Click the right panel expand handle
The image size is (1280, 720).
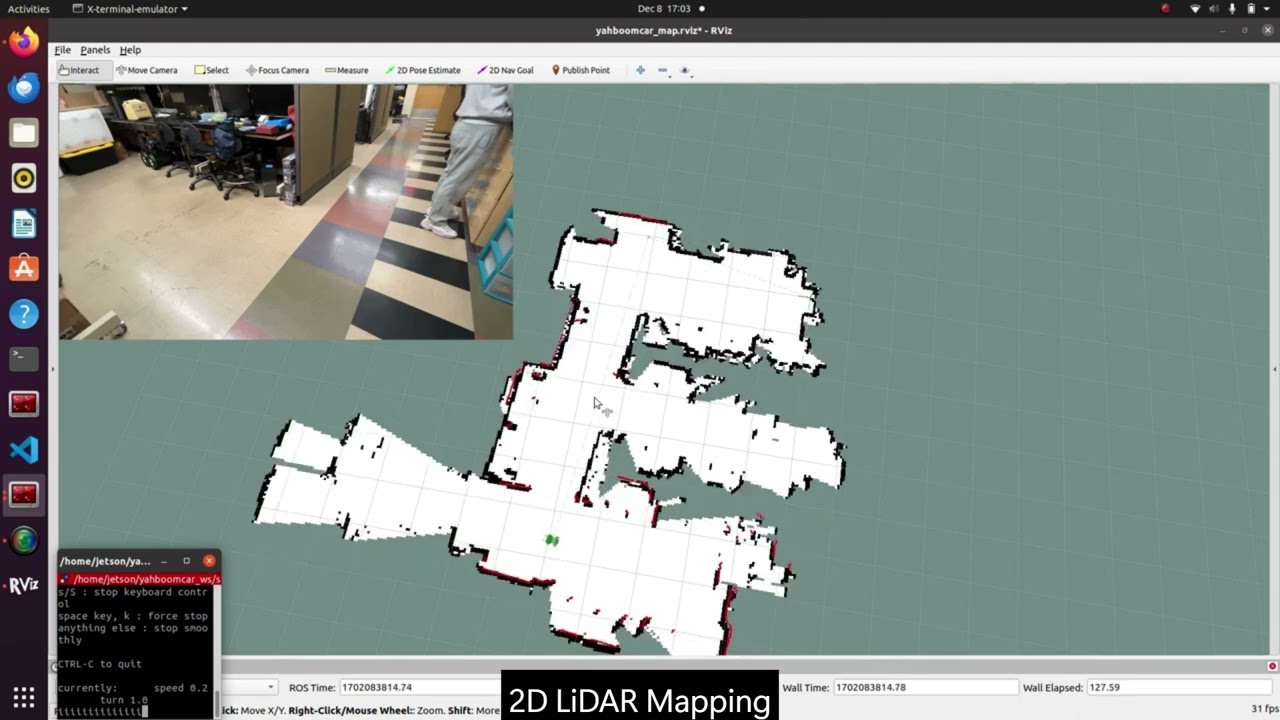[x=1276, y=369]
